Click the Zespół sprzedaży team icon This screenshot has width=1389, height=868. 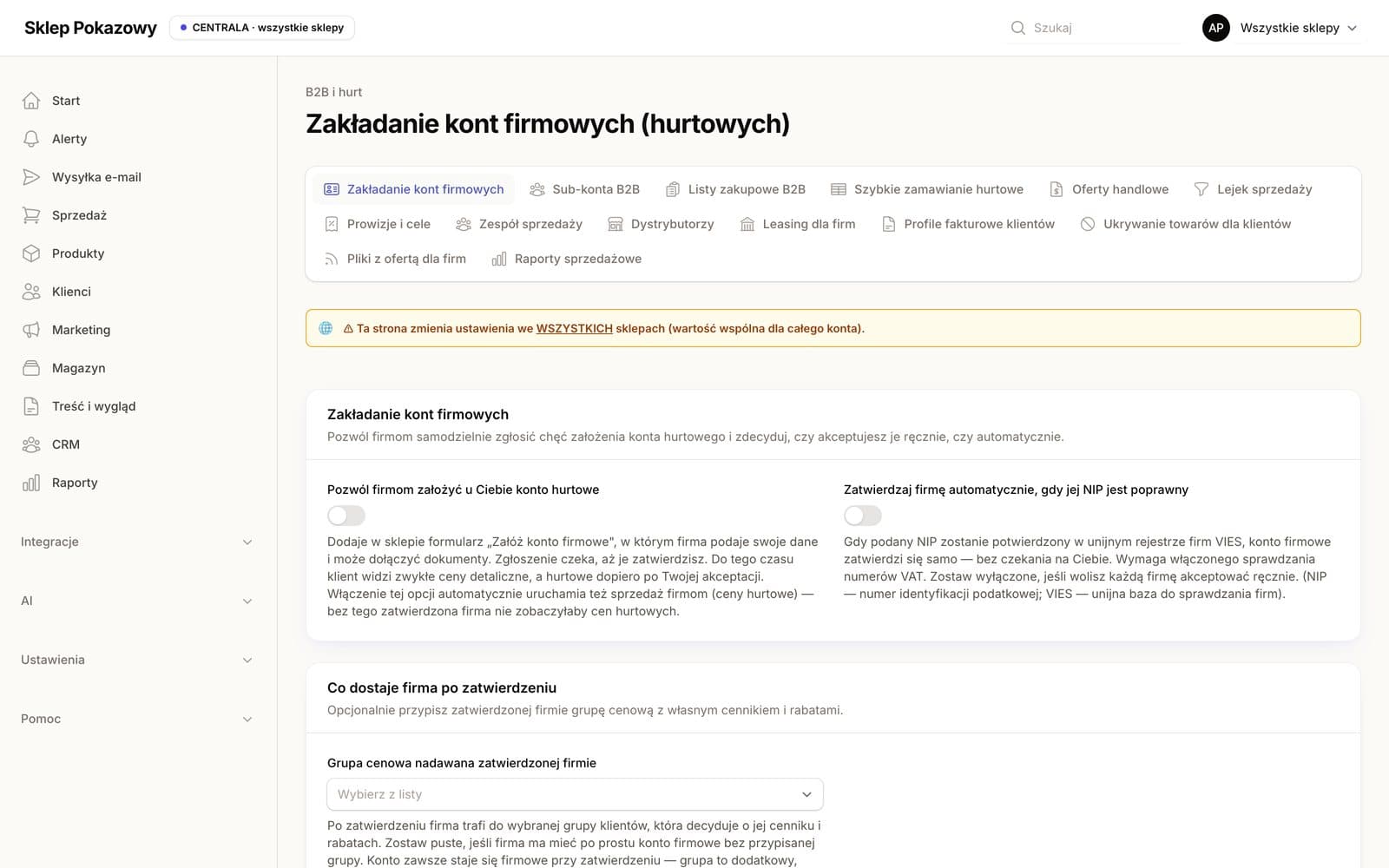pyautogui.click(x=464, y=224)
